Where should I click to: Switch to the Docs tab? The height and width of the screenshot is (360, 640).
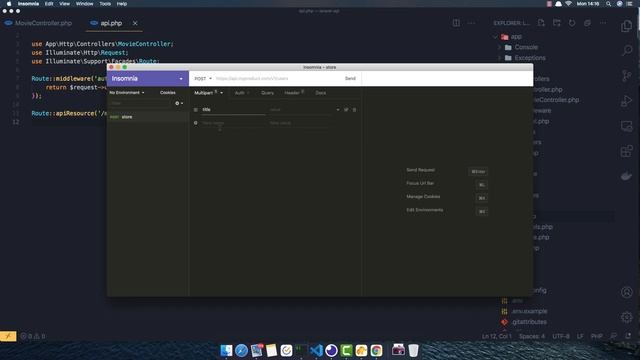coord(321,93)
